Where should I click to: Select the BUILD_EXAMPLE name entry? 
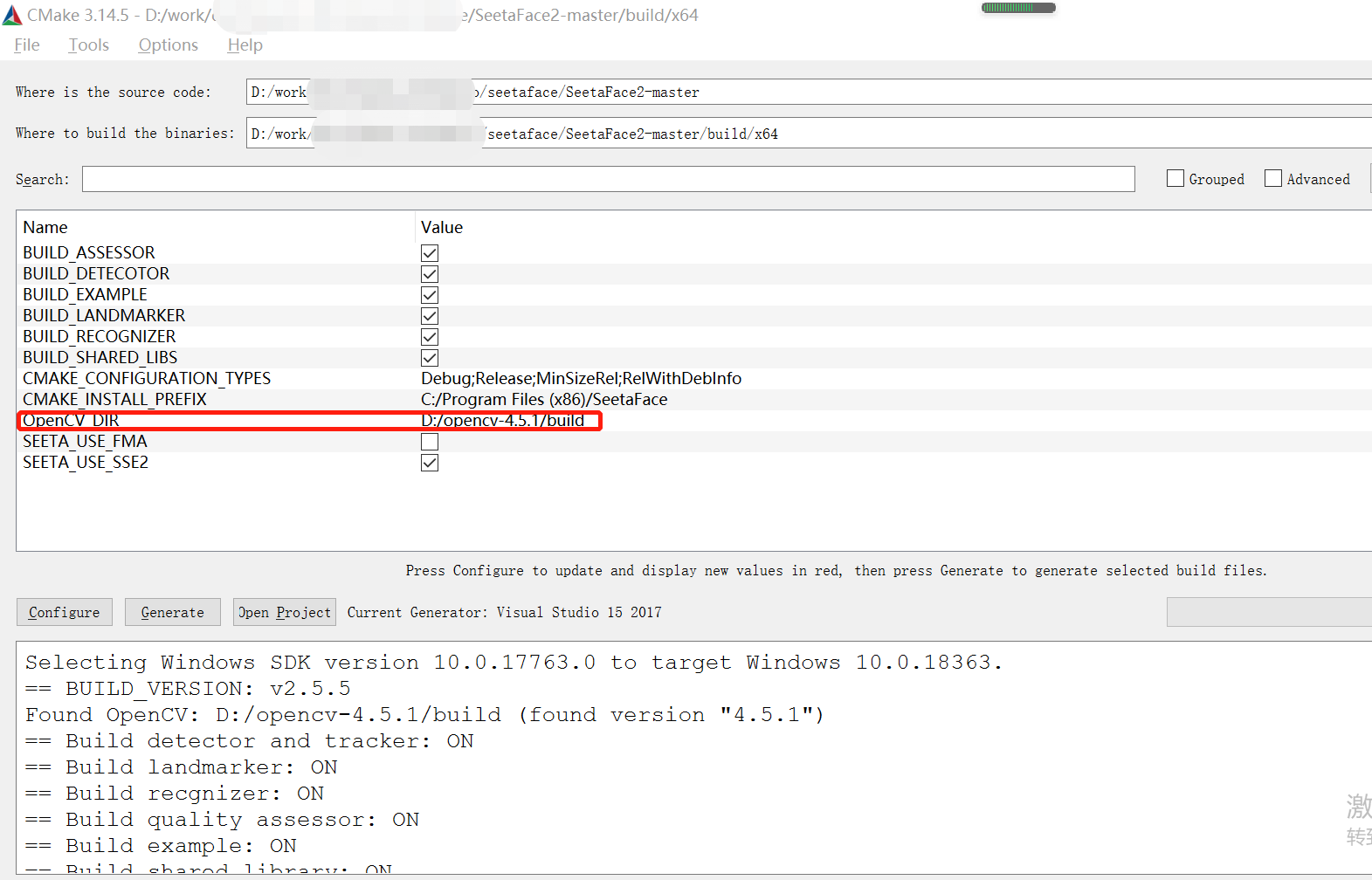pos(85,295)
